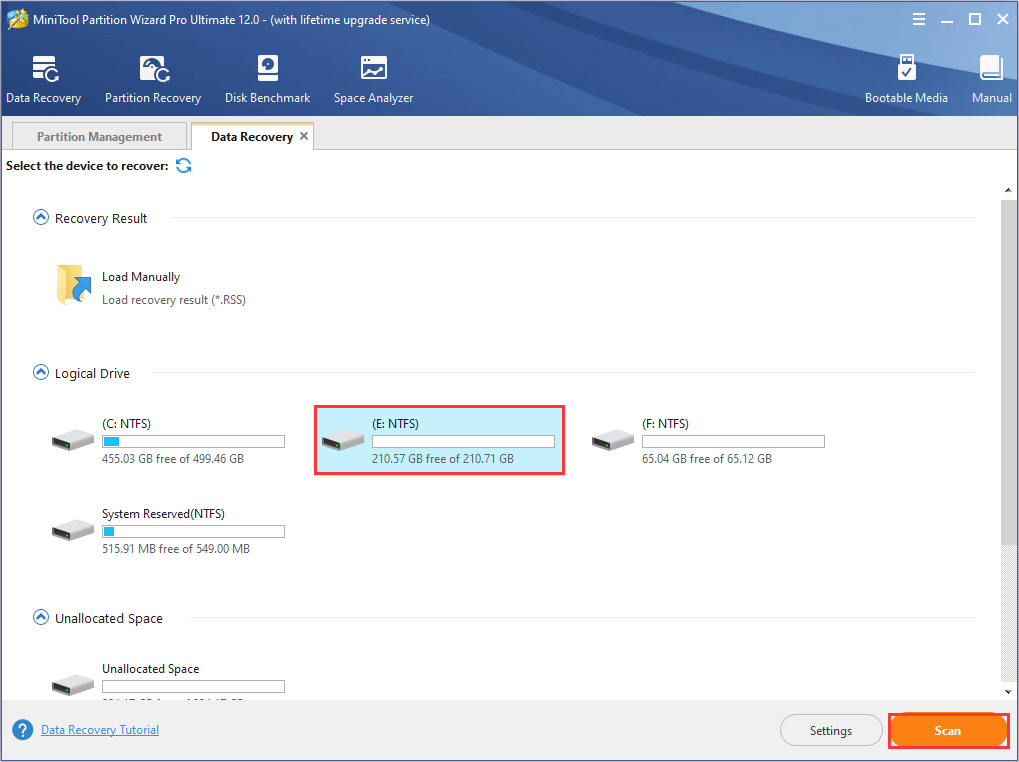1019x762 pixels.
Task: Click the C: NTFS drive icon
Action: click(x=73, y=440)
